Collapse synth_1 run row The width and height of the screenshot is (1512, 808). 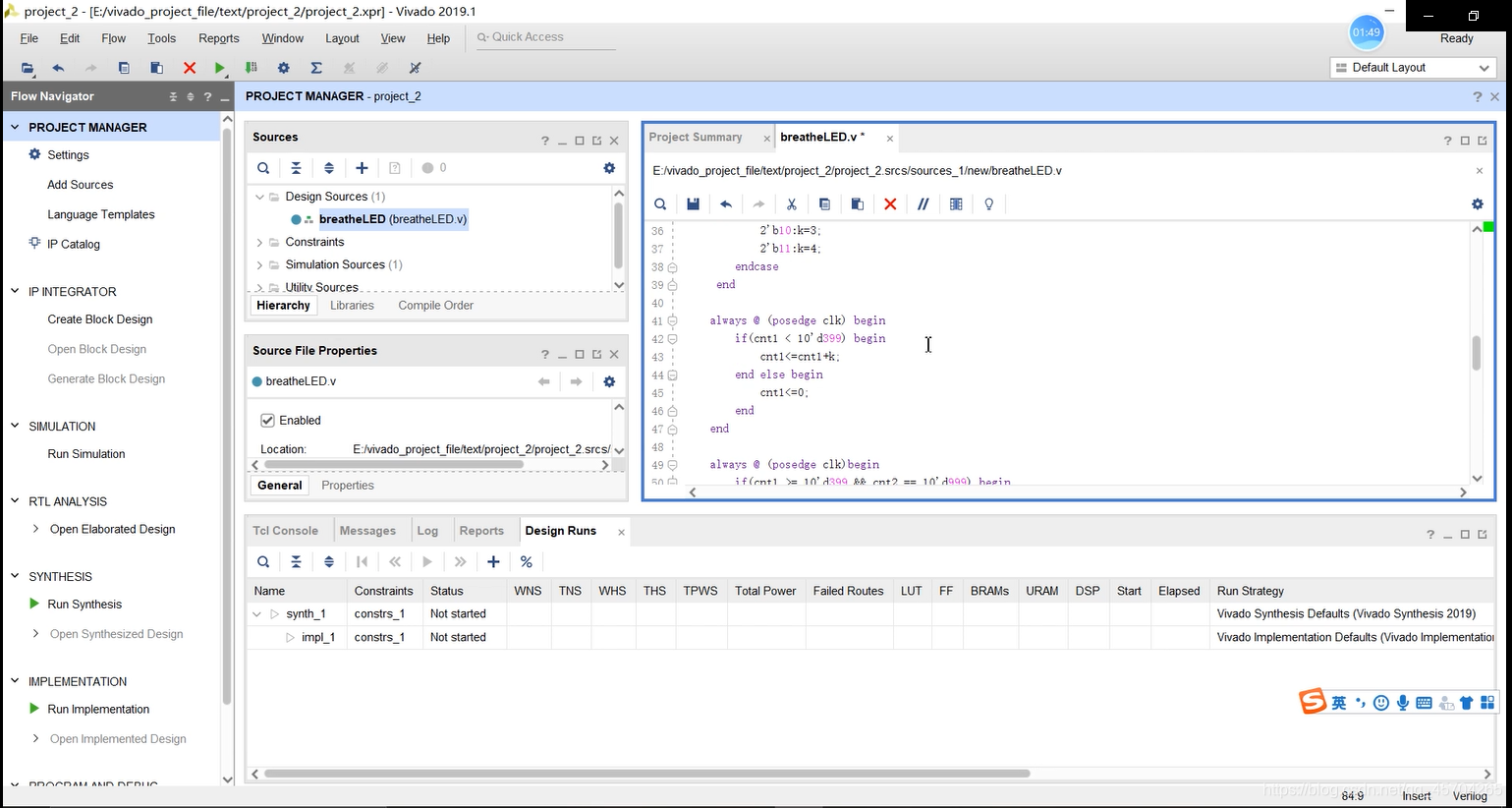tap(257, 614)
